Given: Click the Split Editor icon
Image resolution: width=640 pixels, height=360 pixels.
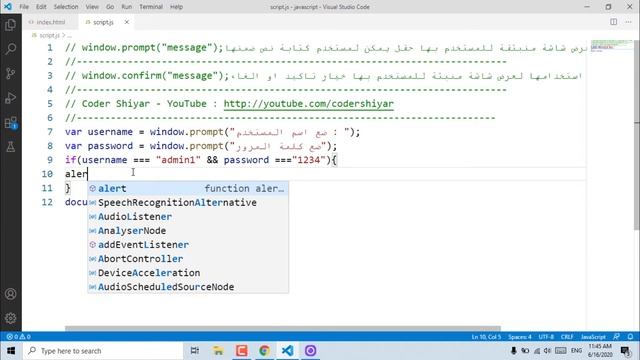Looking at the screenshot, I should pyautogui.click(x=613, y=22).
